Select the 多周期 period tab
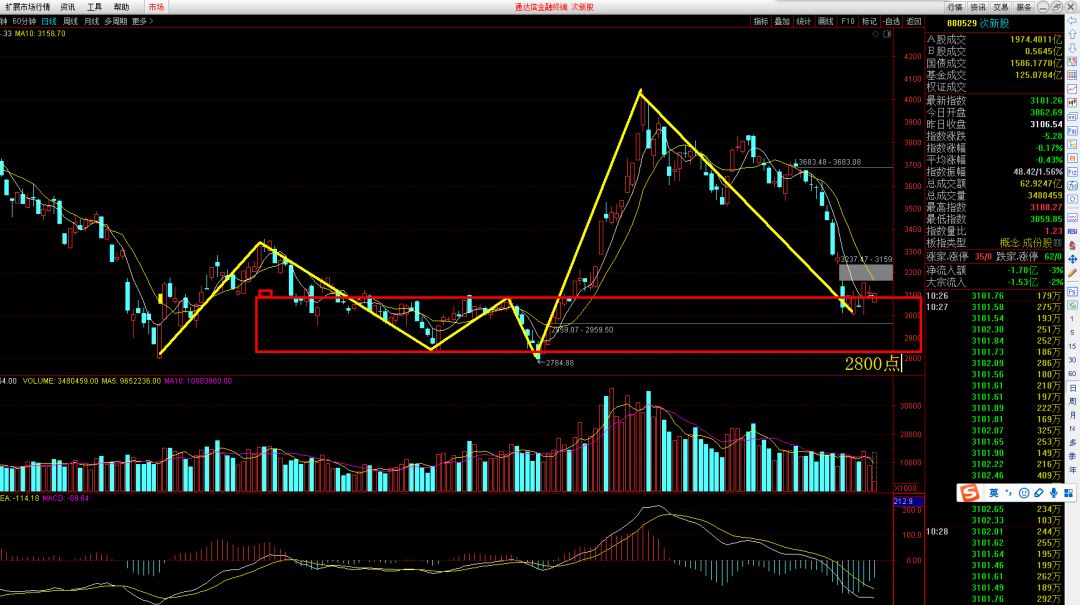1080x605 pixels. tap(116, 21)
